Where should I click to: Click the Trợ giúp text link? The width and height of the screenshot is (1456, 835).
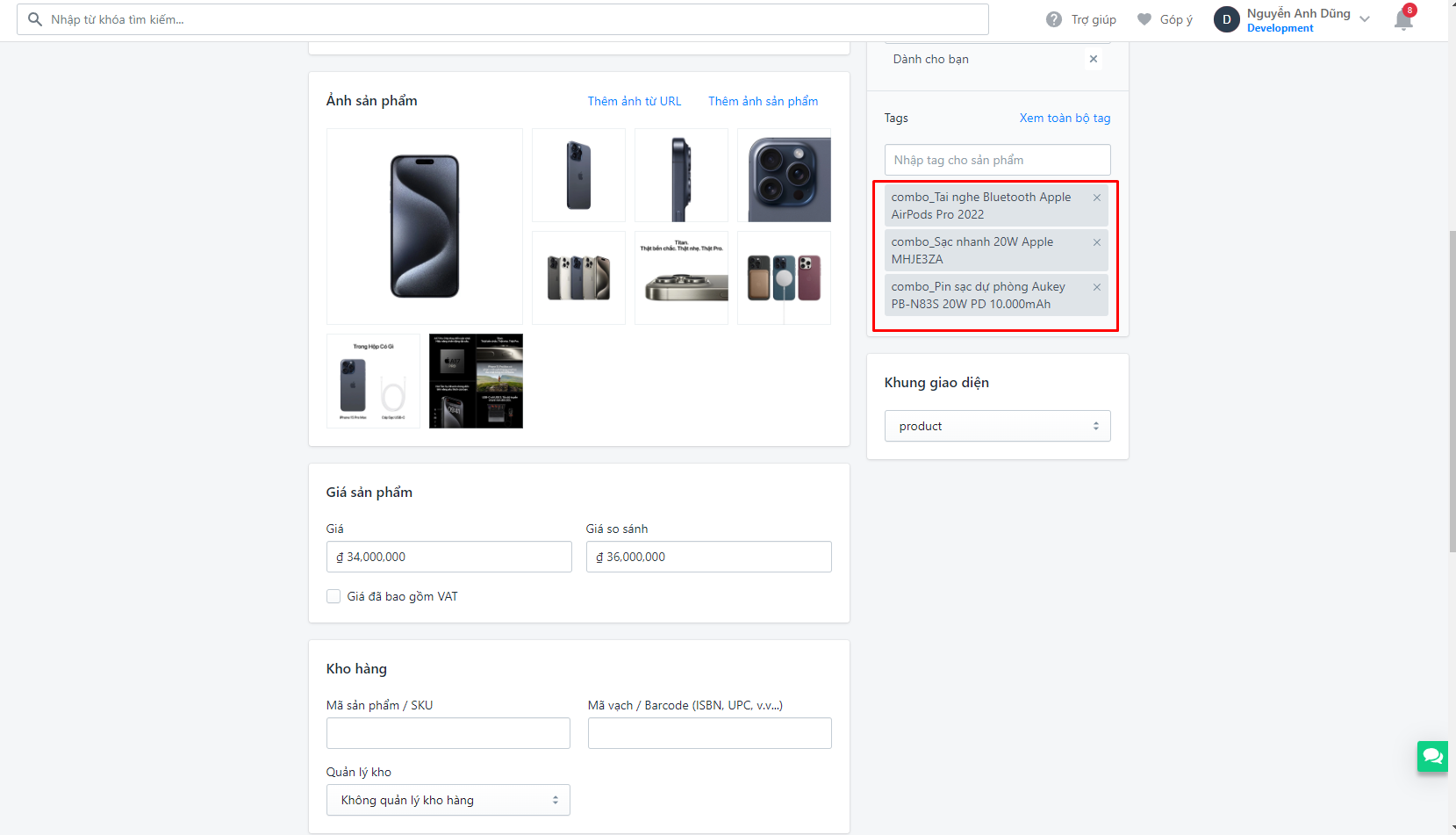[x=1094, y=19]
